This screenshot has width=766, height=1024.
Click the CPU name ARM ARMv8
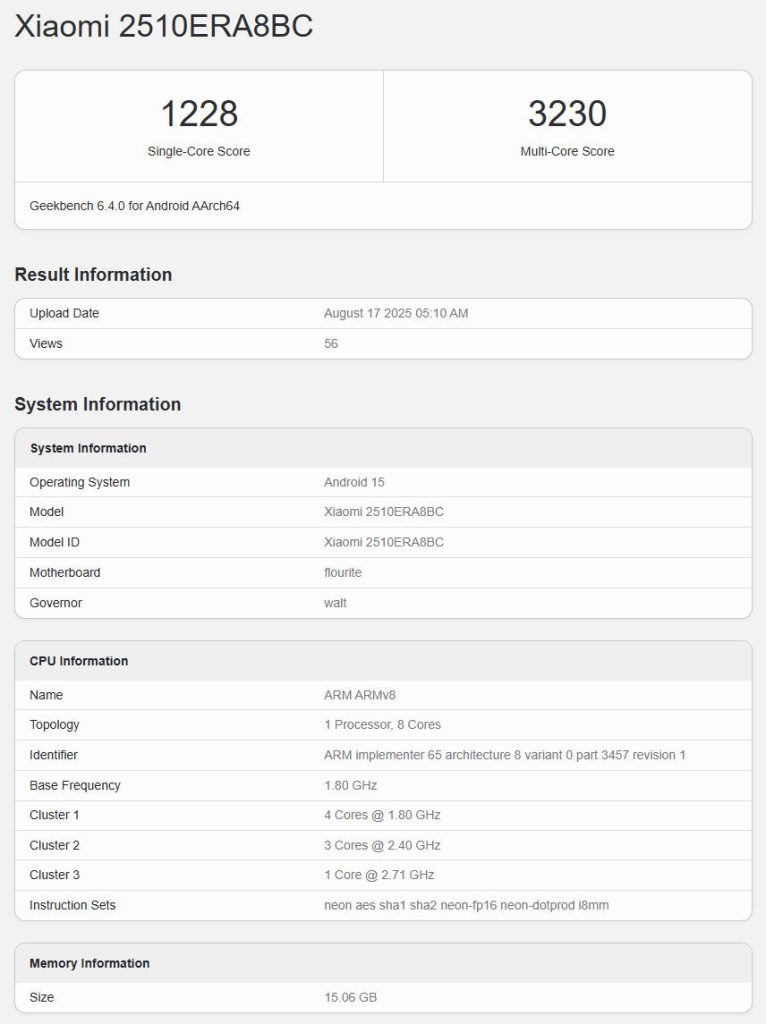(360, 695)
